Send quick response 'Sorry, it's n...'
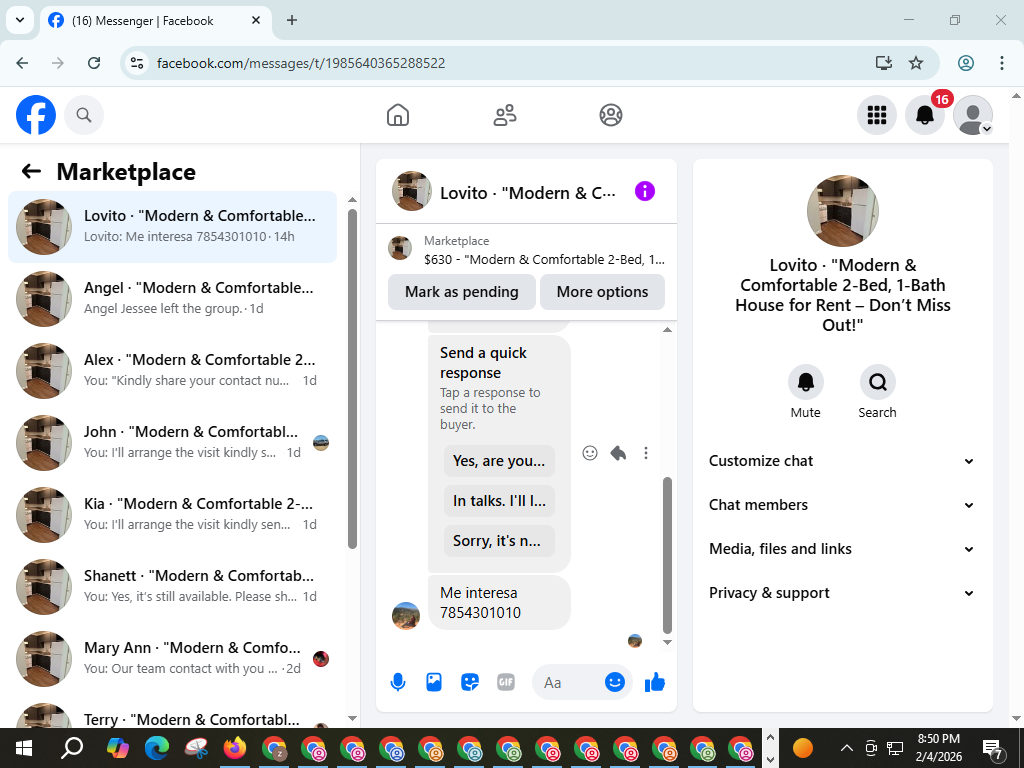 [x=499, y=541]
